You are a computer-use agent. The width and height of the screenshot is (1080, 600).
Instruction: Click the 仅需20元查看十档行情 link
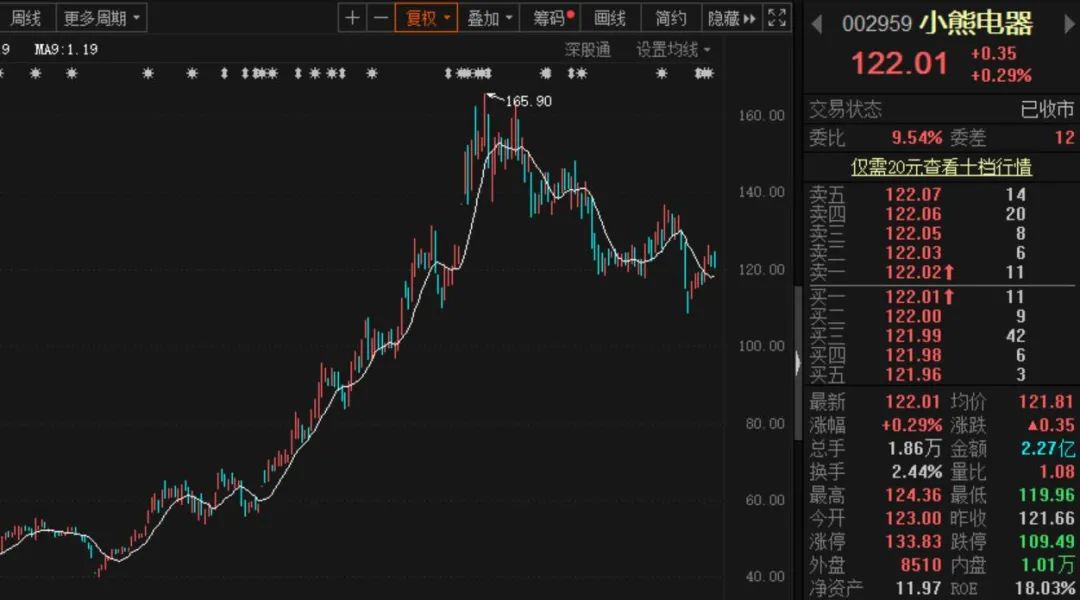(941, 166)
